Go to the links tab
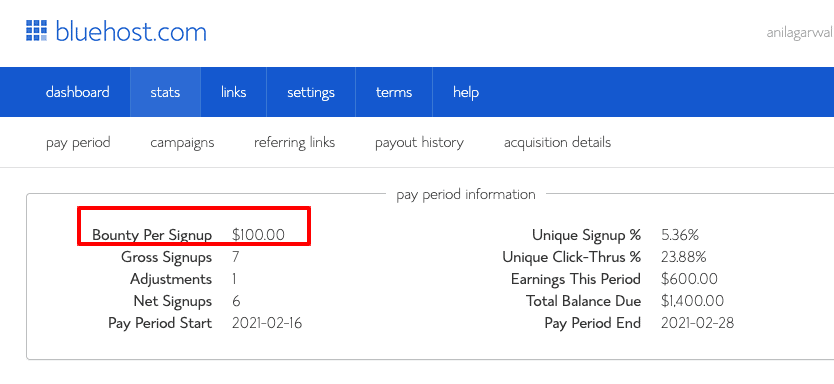The width and height of the screenshot is (834, 384). pos(233,92)
